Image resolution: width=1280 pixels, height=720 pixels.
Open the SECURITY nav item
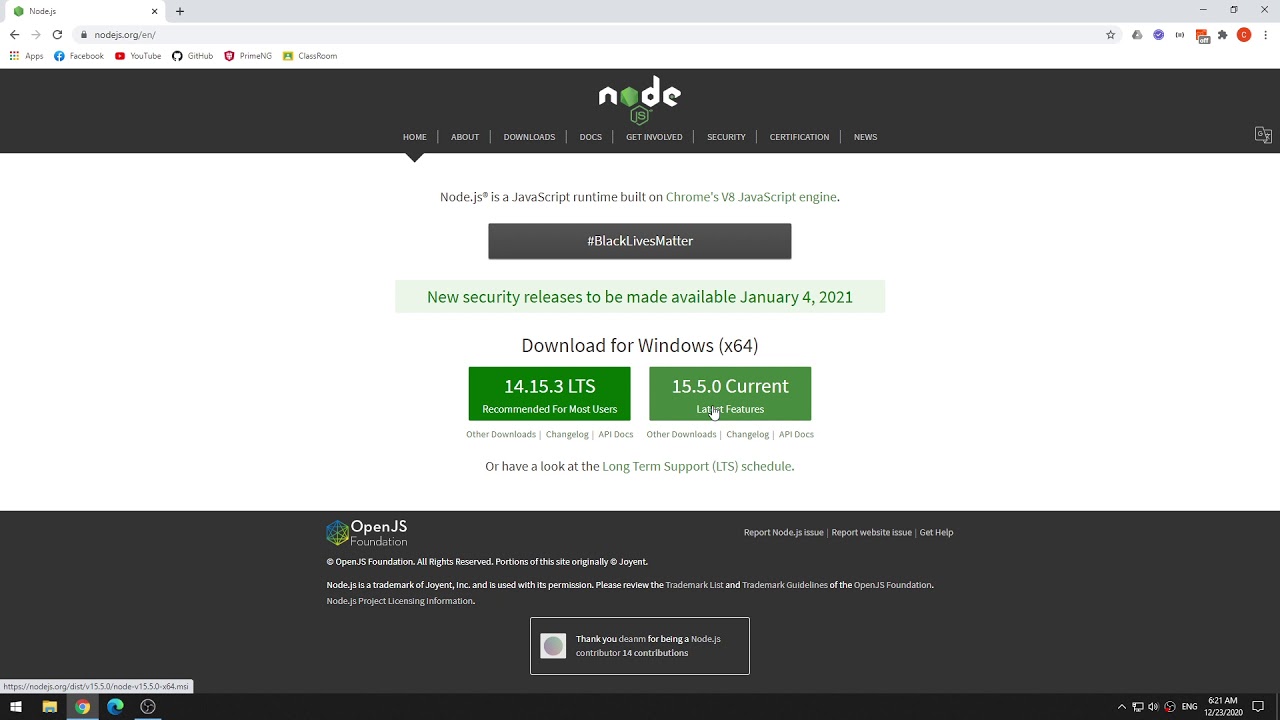[x=726, y=137]
